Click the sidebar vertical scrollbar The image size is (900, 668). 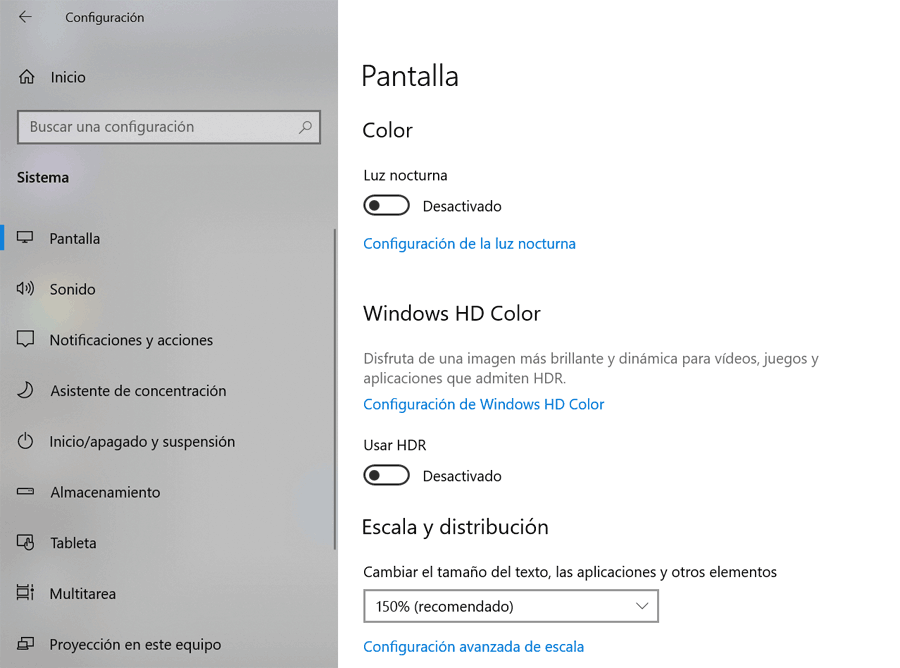335,390
